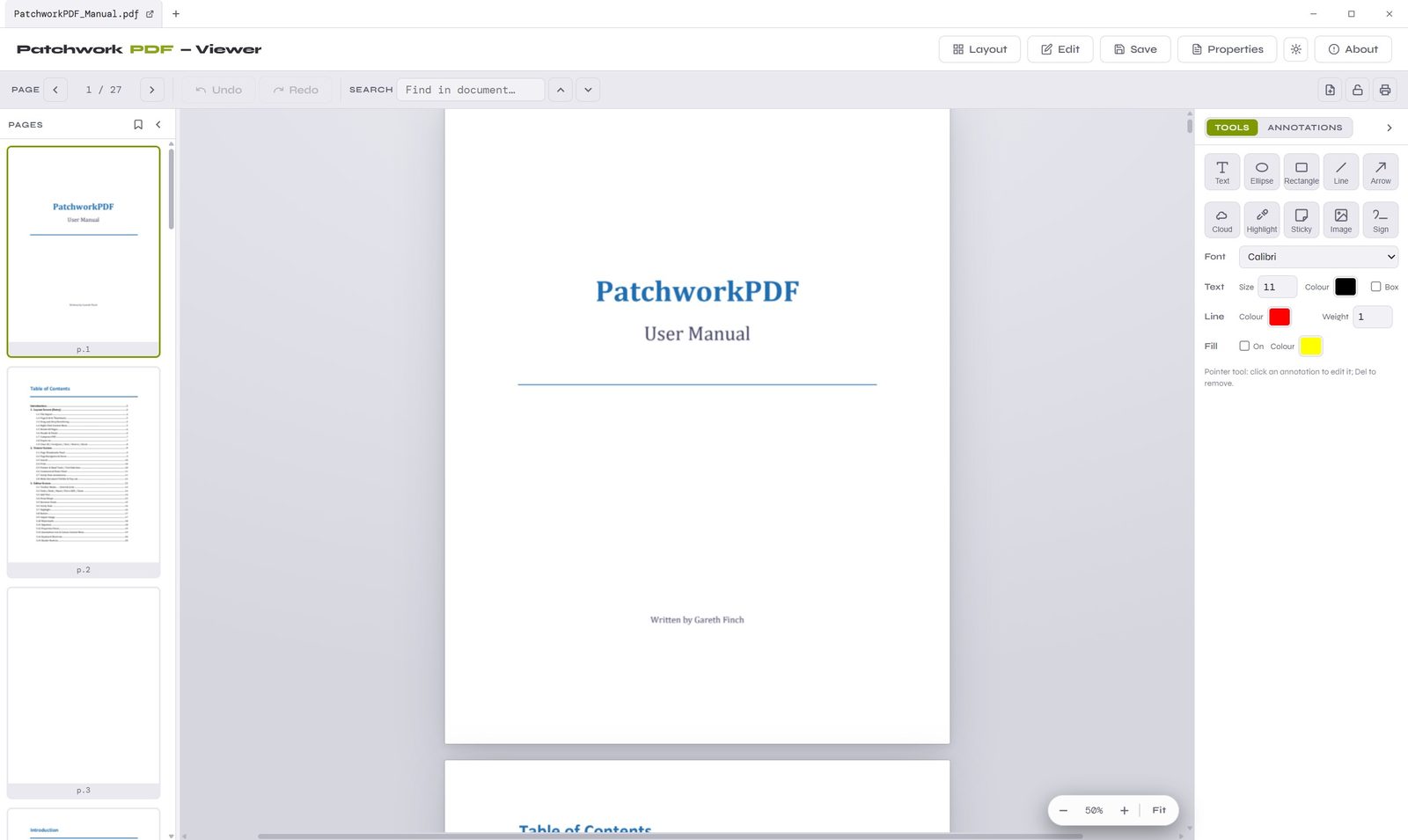This screenshot has height=840, width=1408.
Task: Jump to next search result arrow
Action: point(588,90)
